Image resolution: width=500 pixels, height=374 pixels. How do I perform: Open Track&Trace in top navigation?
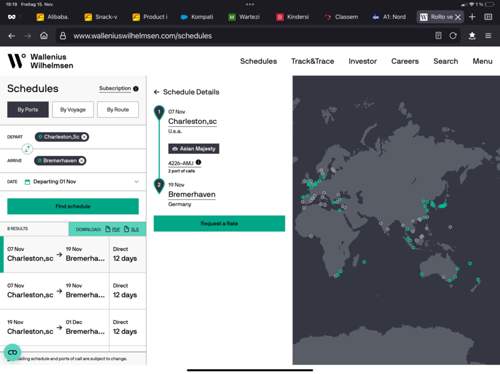[313, 61]
